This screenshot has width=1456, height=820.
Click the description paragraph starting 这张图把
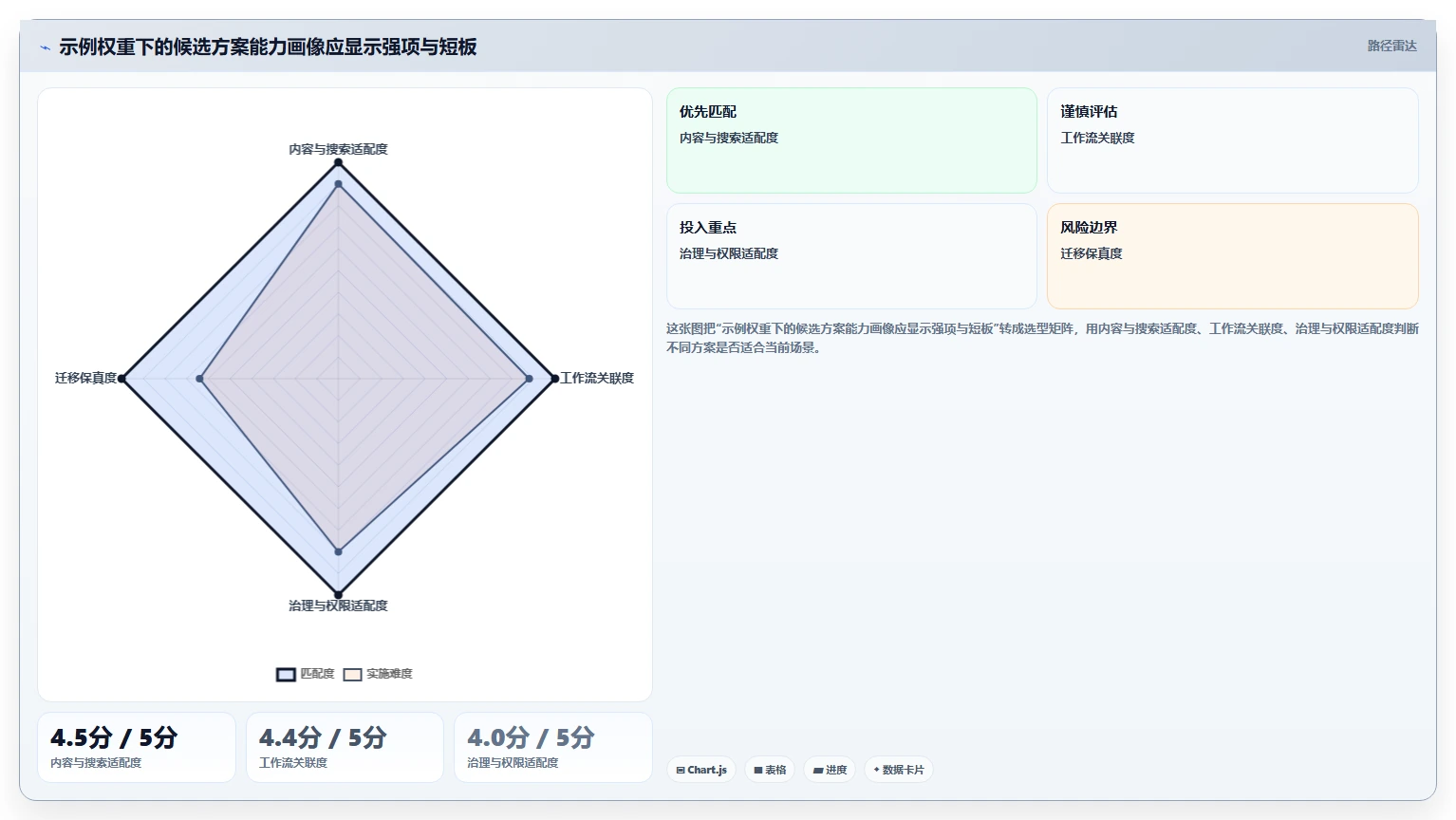(1042, 338)
